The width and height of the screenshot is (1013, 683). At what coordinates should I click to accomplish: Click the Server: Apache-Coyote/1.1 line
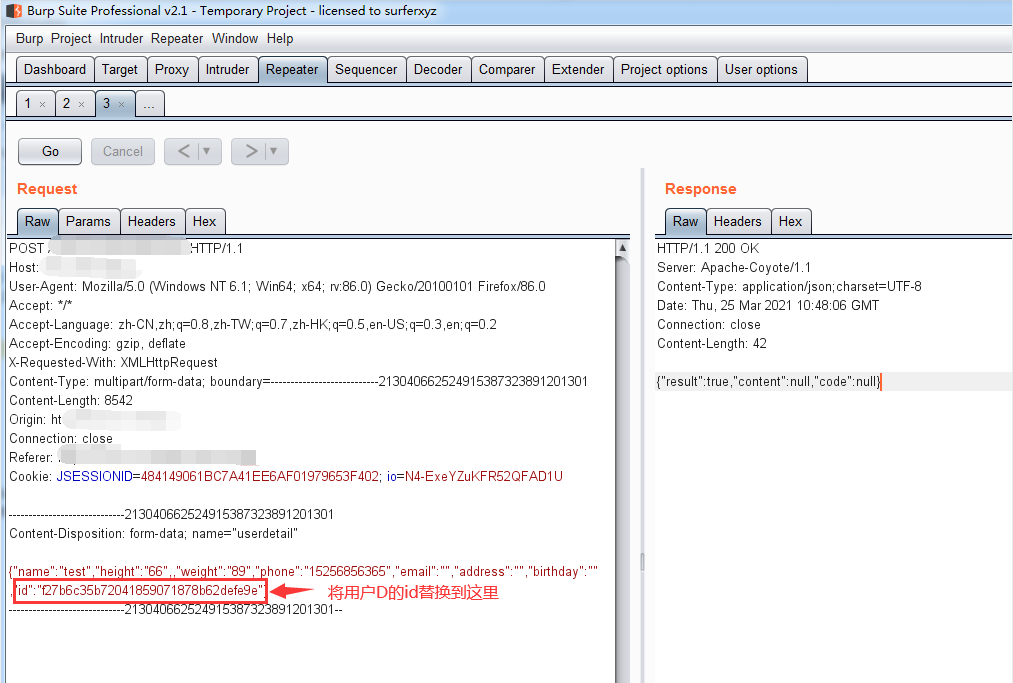point(734,268)
